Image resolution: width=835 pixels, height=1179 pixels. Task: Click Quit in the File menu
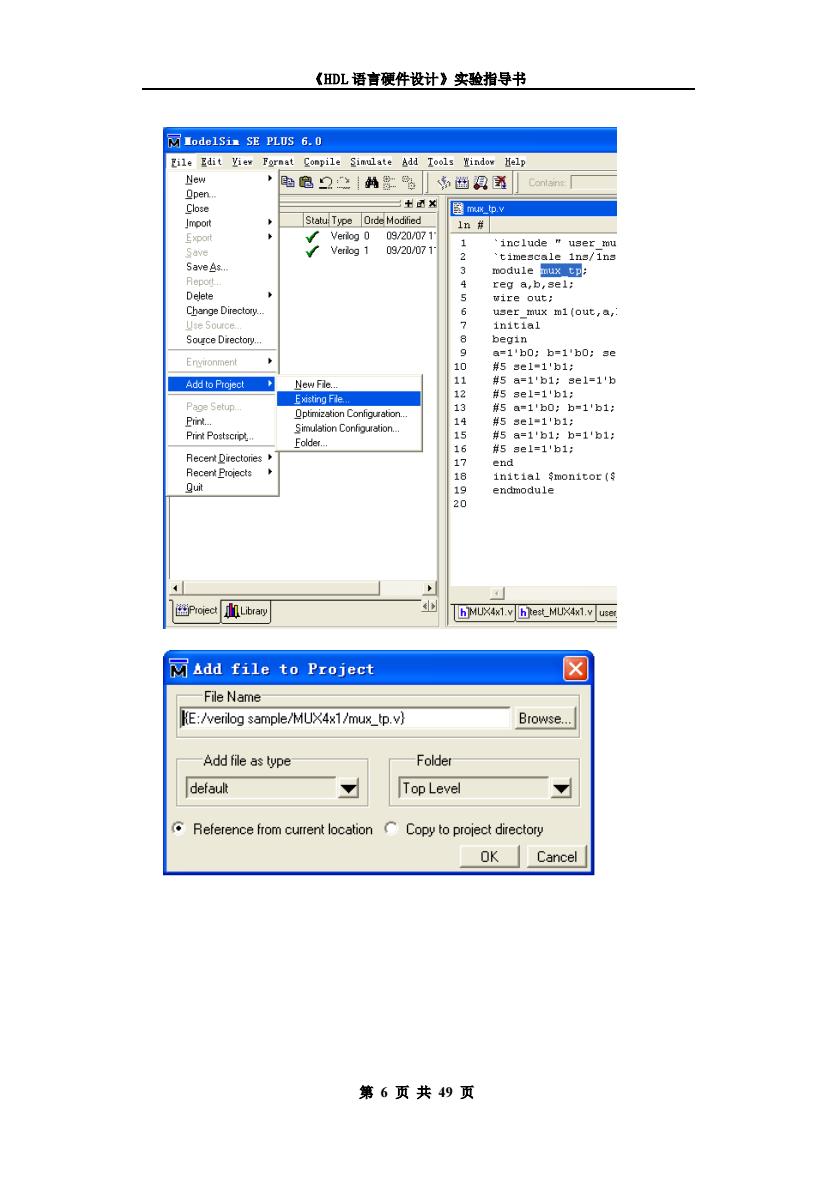pos(222,487)
